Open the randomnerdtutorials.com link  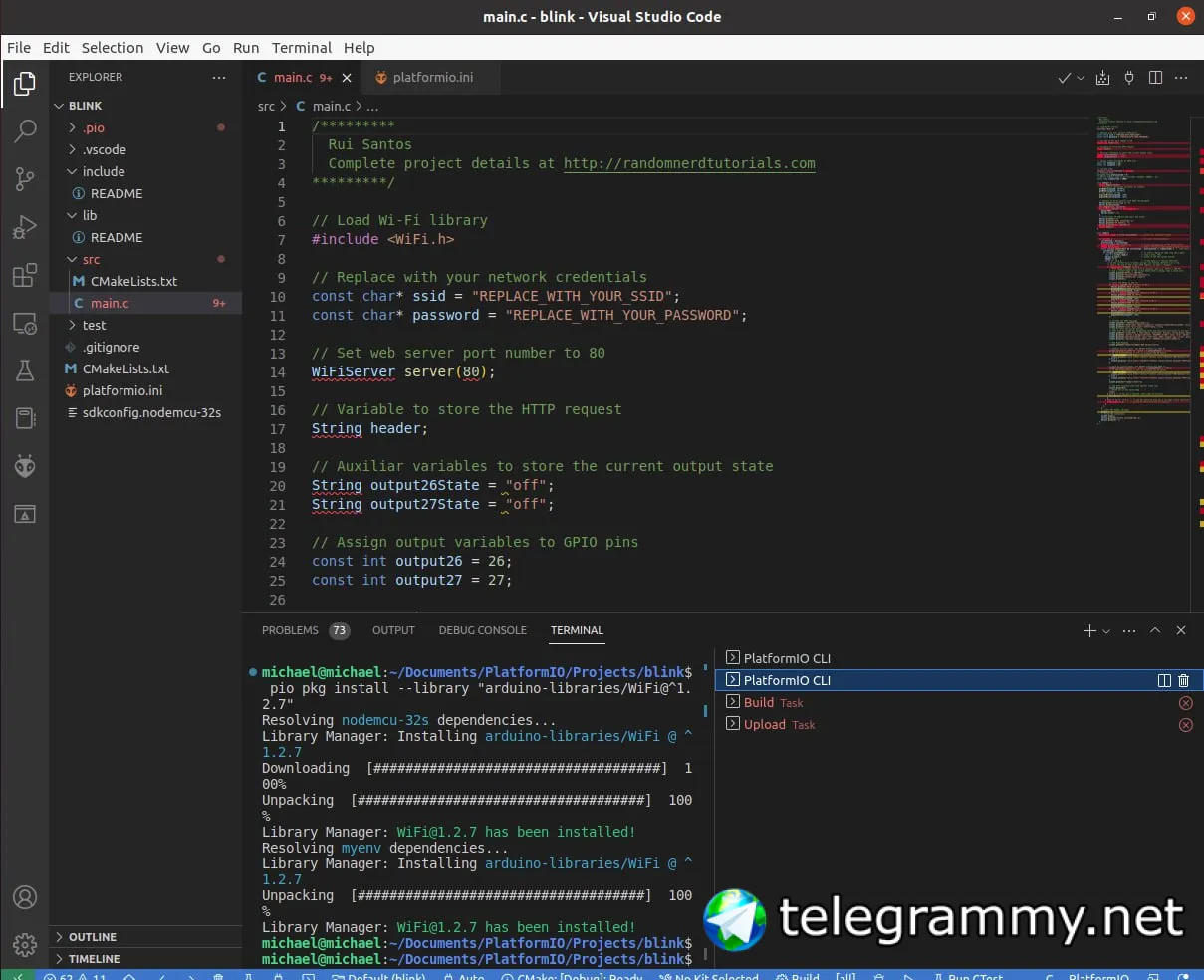pos(689,163)
